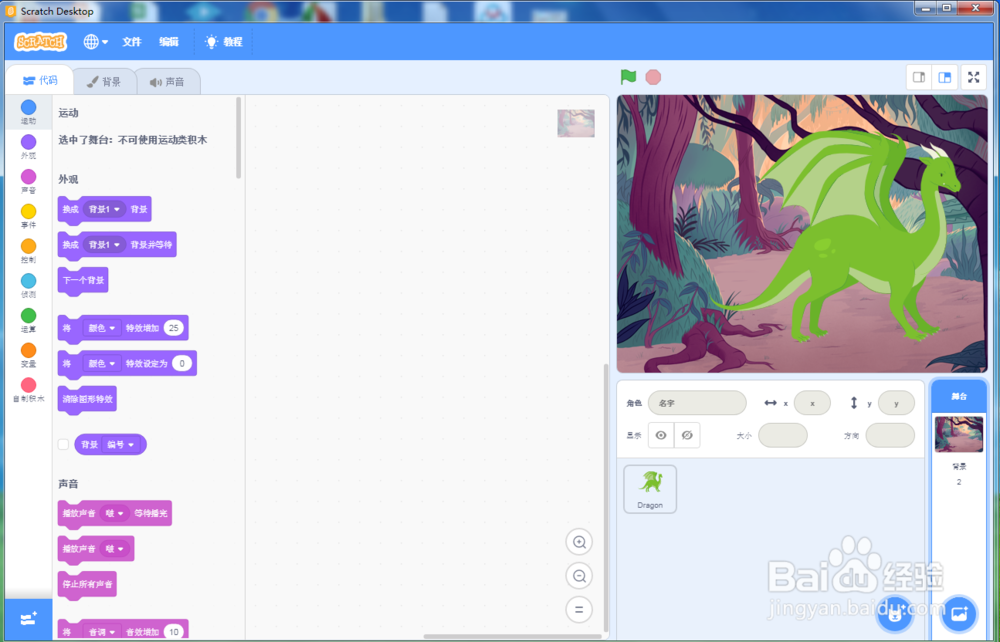Open the add extension button
Screen dimensions: 1000x642
click(29, 618)
